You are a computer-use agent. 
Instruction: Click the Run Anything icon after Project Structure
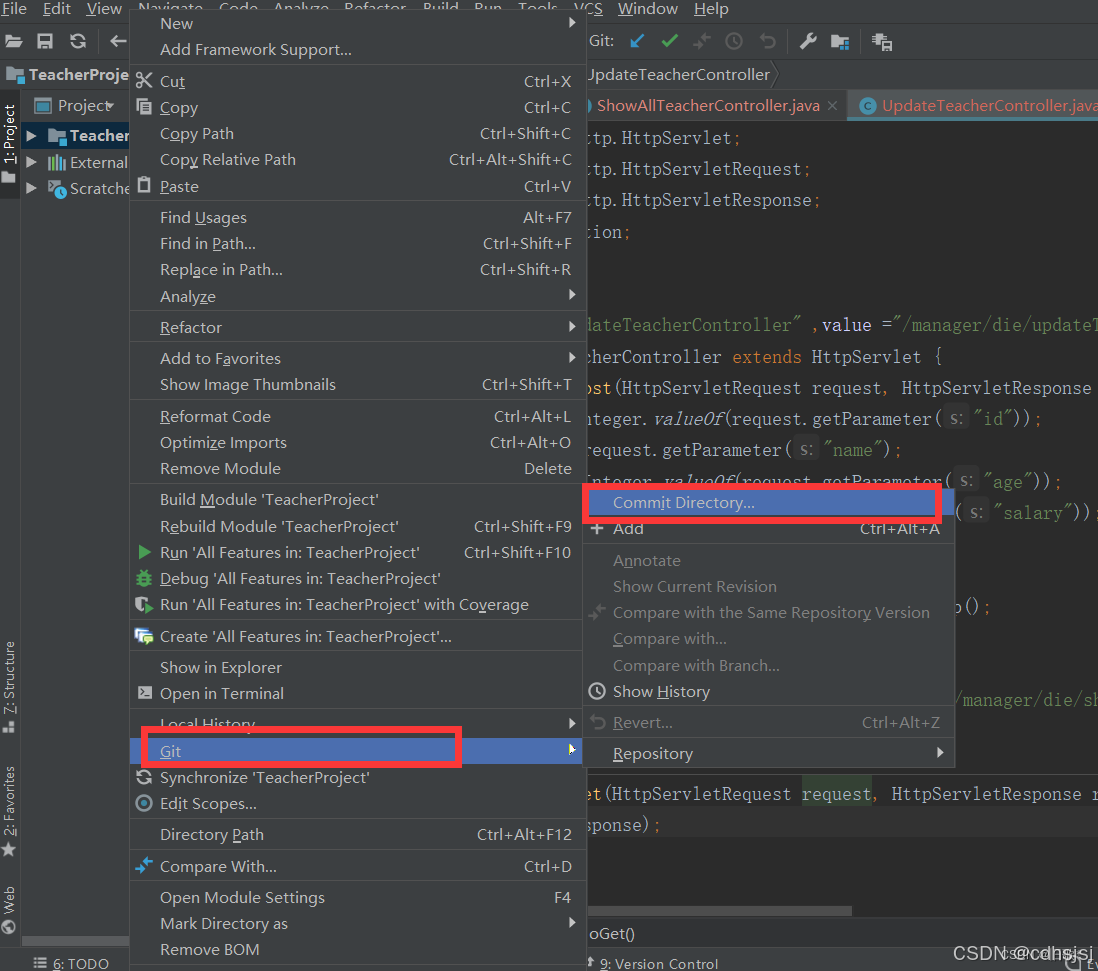pyautogui.click(x=882, y=42)
